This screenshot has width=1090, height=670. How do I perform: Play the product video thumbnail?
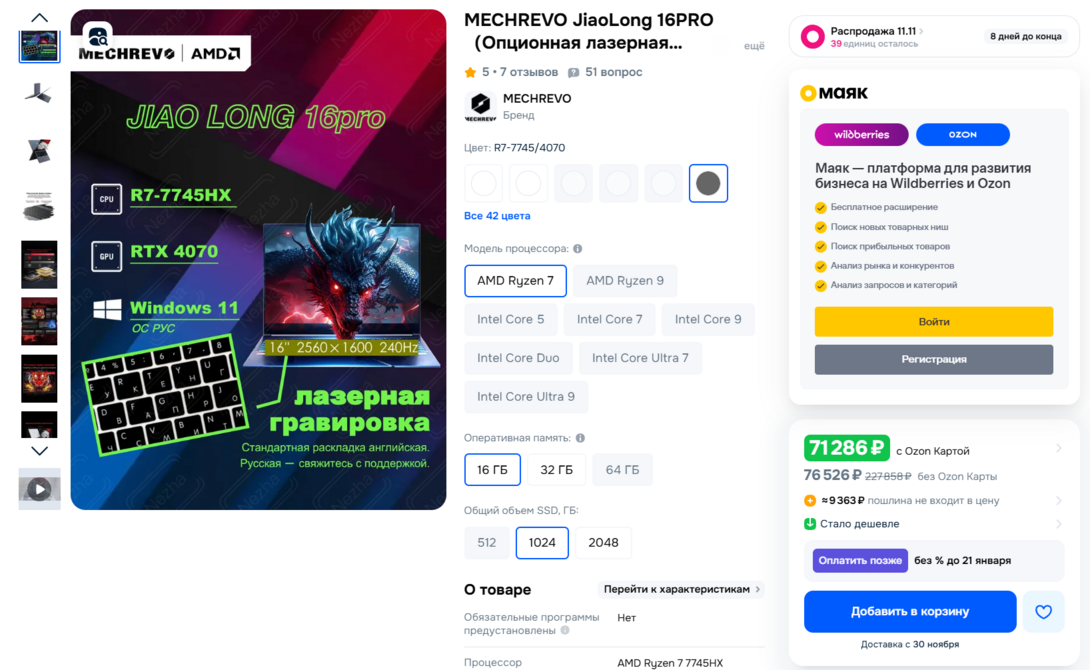click(40, 489)
